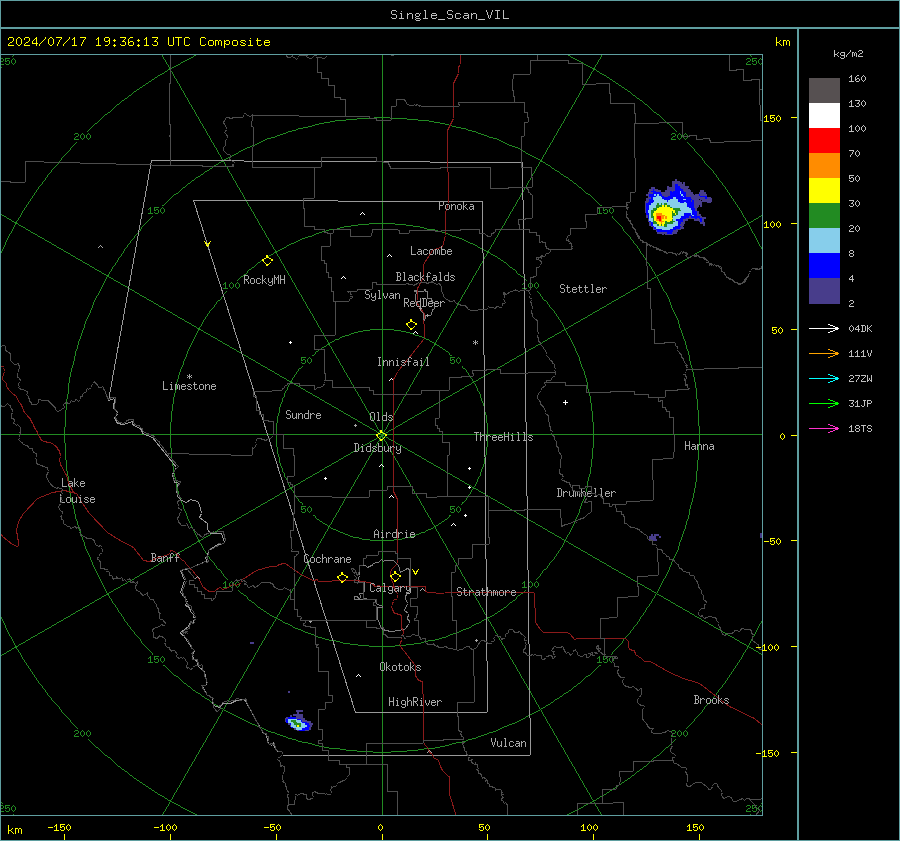This screenshot has width=900, height=841.
Task: Click the yellow diamond marker above Calgary
Action: (x=395, y=576)
